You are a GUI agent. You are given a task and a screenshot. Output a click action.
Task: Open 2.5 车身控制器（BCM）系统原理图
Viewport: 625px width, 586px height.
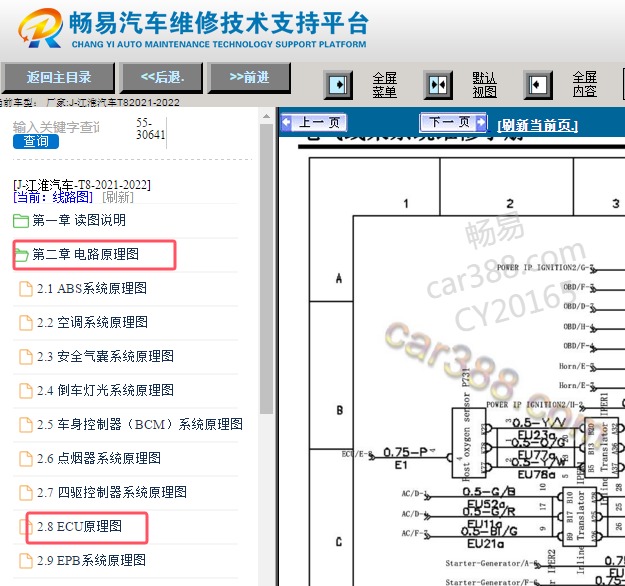pyautogui.click(x=140, y=424)
